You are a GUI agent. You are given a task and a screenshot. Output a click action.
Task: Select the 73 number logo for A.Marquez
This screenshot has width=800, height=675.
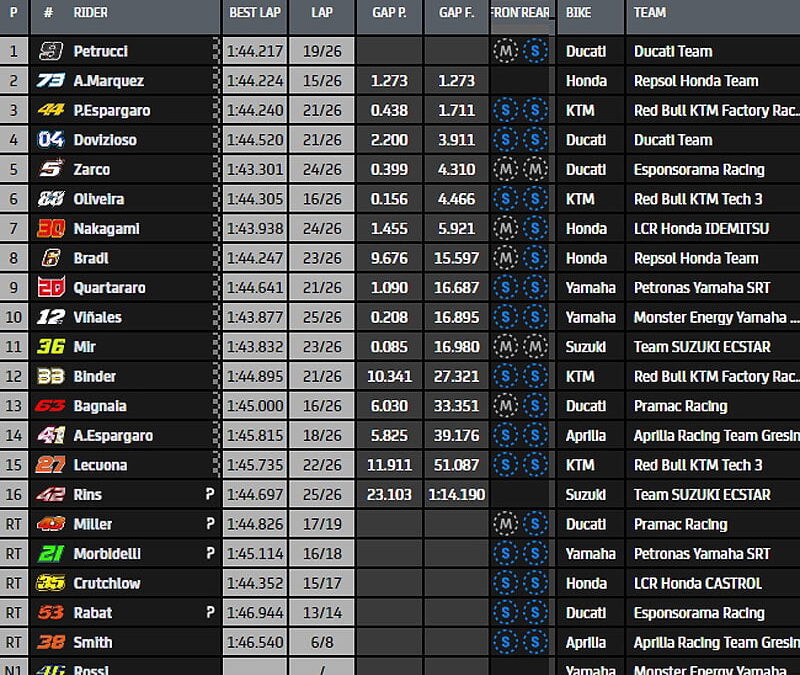51,81
